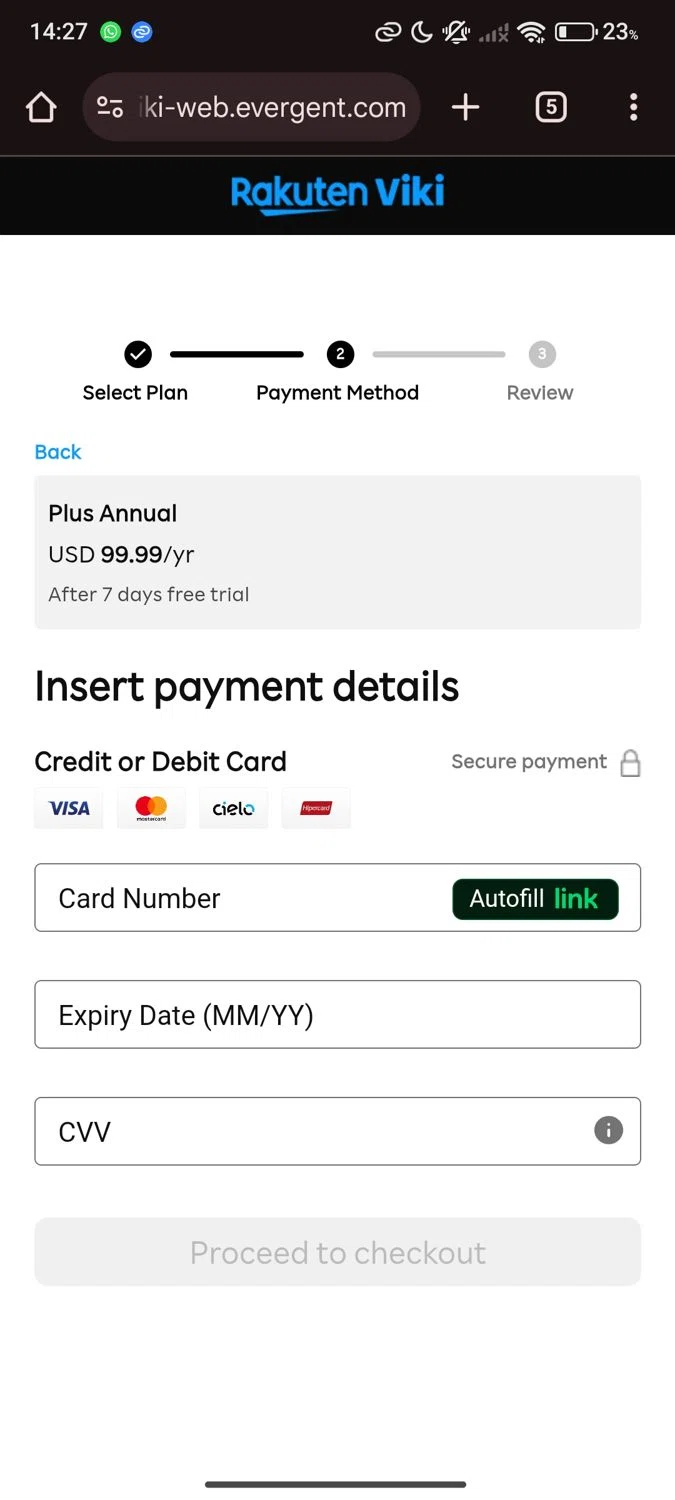675x1500 pixels.
Task: Click the Rakuten Viki logo
Action: (338, 192)
